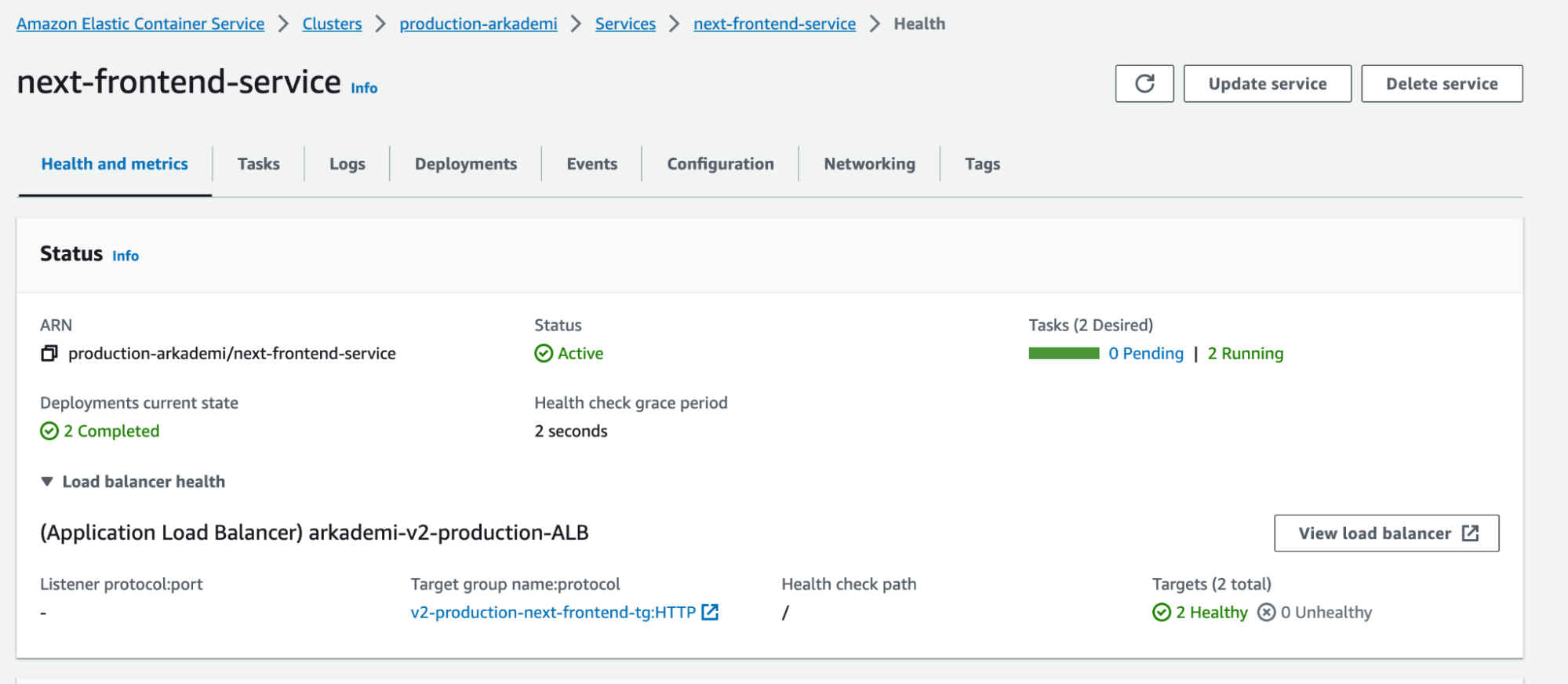Click the external link icon beside target group
The width and height of the screenshot is (1568, 684).
pyautogui.click(x=710, y=613)
